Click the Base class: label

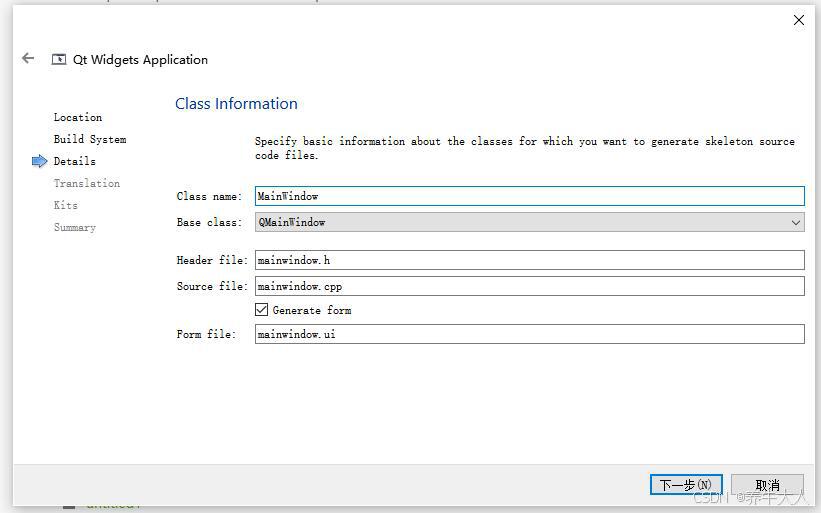coord(209,222)
